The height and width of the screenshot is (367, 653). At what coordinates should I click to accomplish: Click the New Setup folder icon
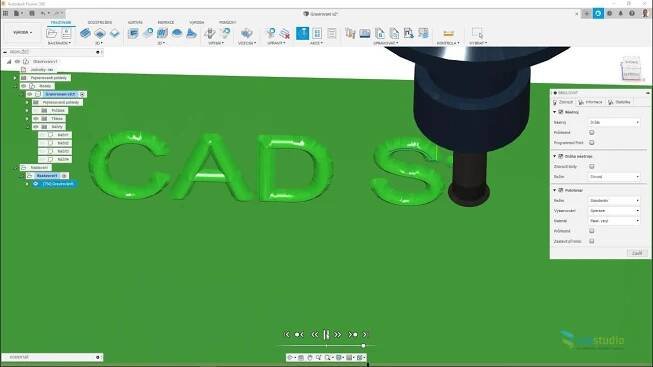[52, 33]
